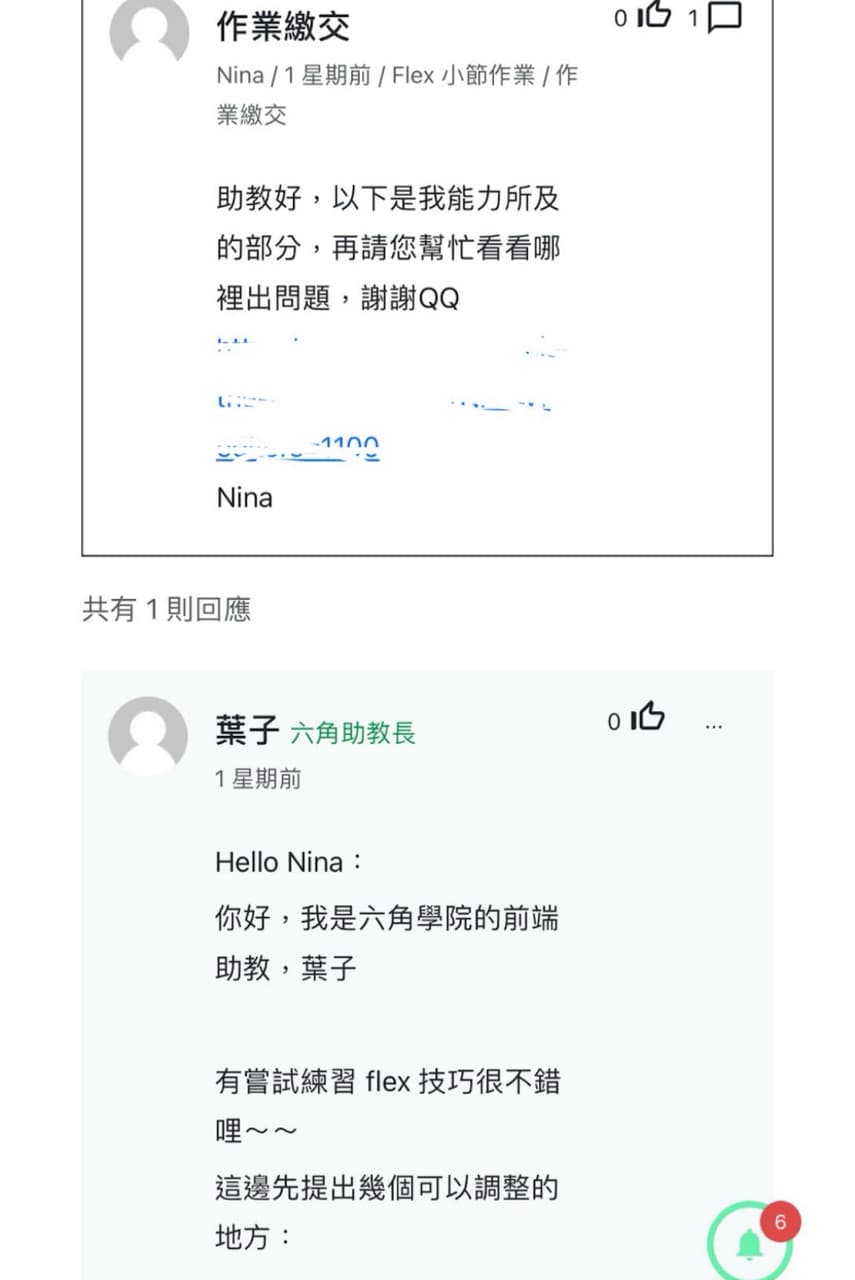Open the three-dot options menu on 葉子's reply

point(713,727)
